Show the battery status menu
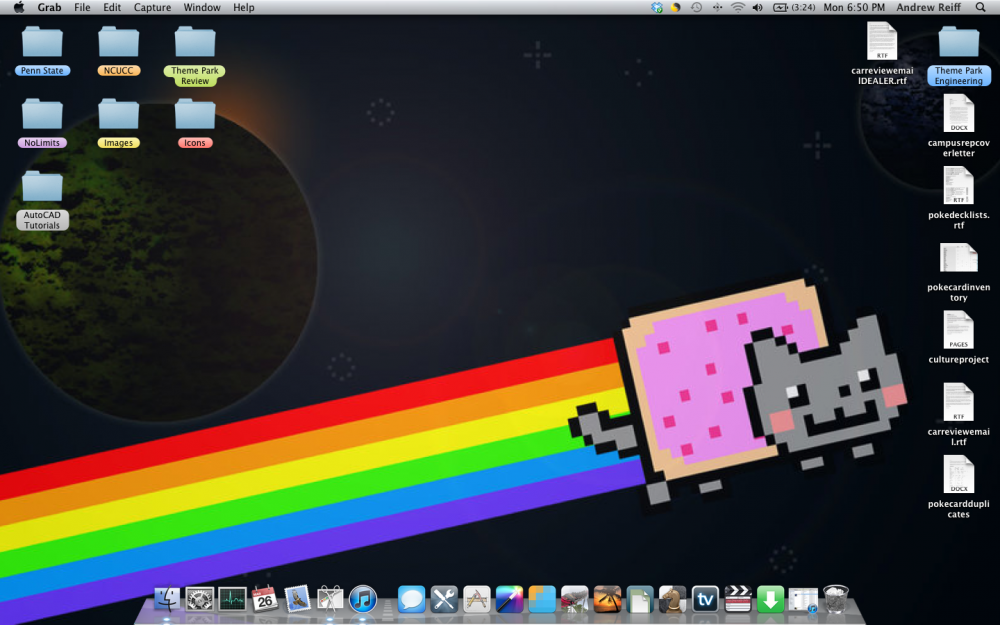Viewport: 1000px width, 625px height. 778,7
